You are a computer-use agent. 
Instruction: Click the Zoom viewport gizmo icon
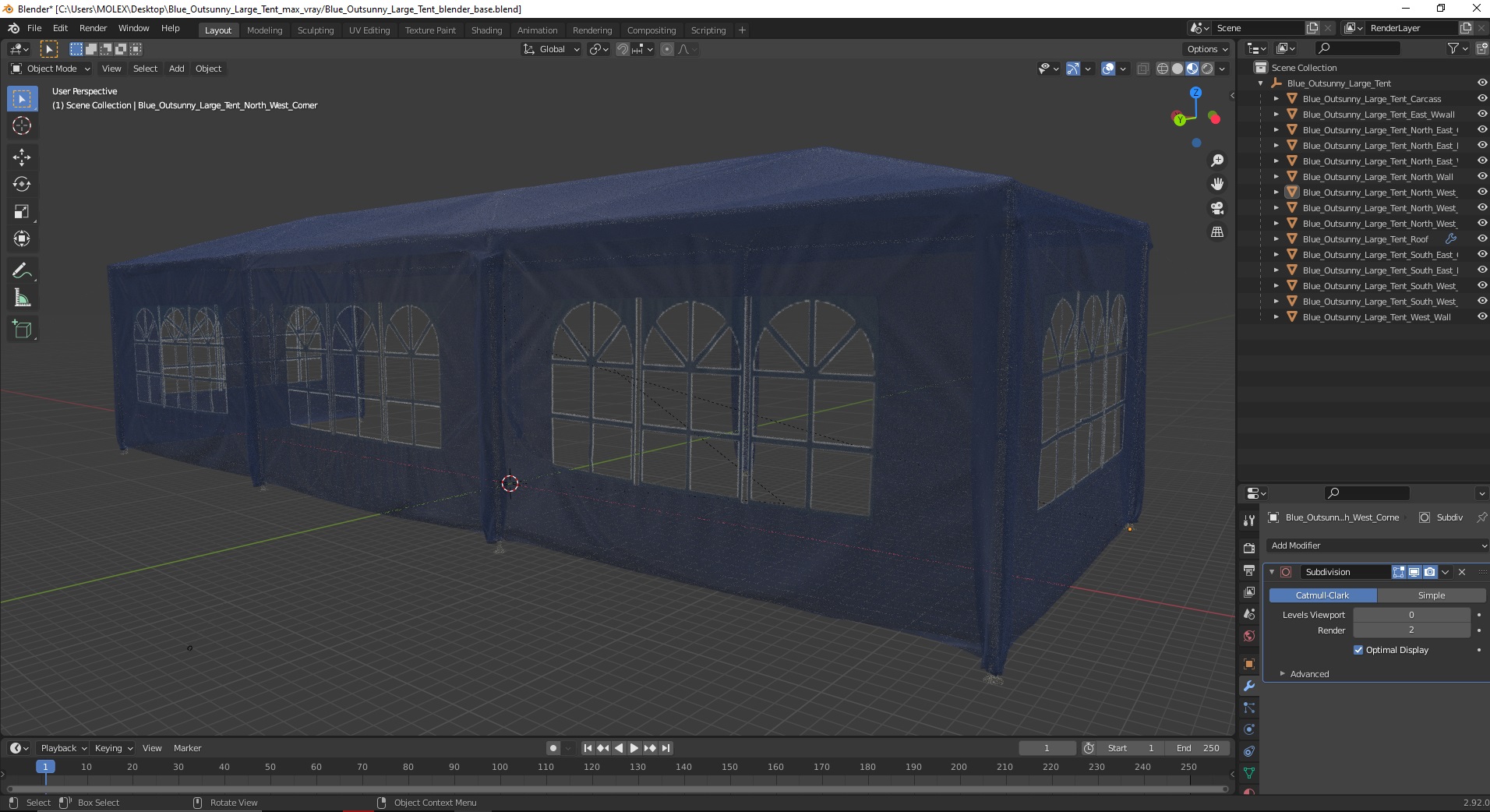pos(1216,161)
